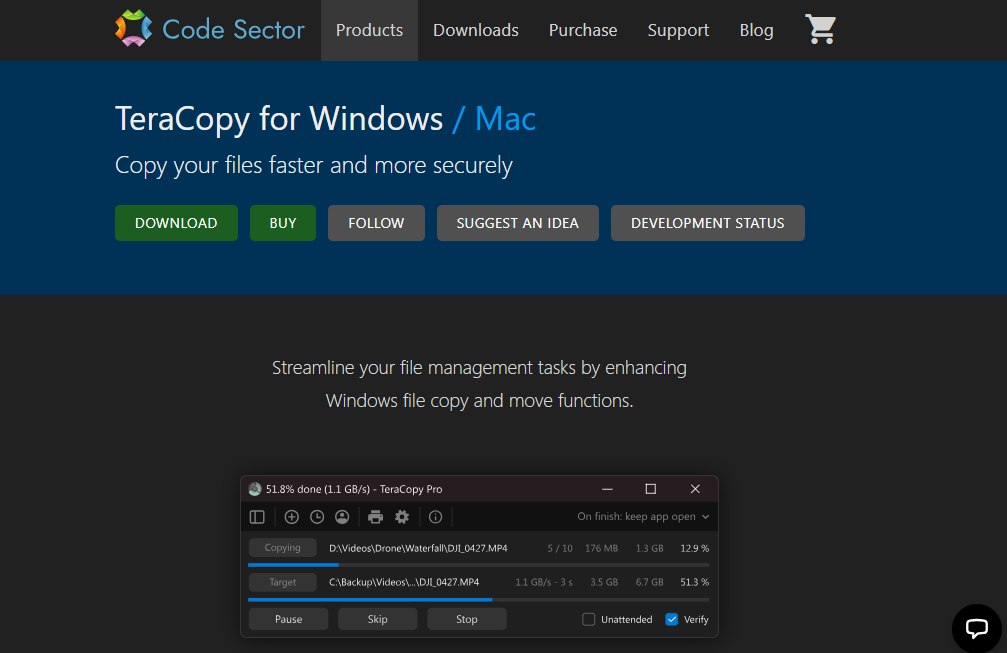Click the Skip button
This screenshot has width=1007, height=653.
click(x=378, y=620)
